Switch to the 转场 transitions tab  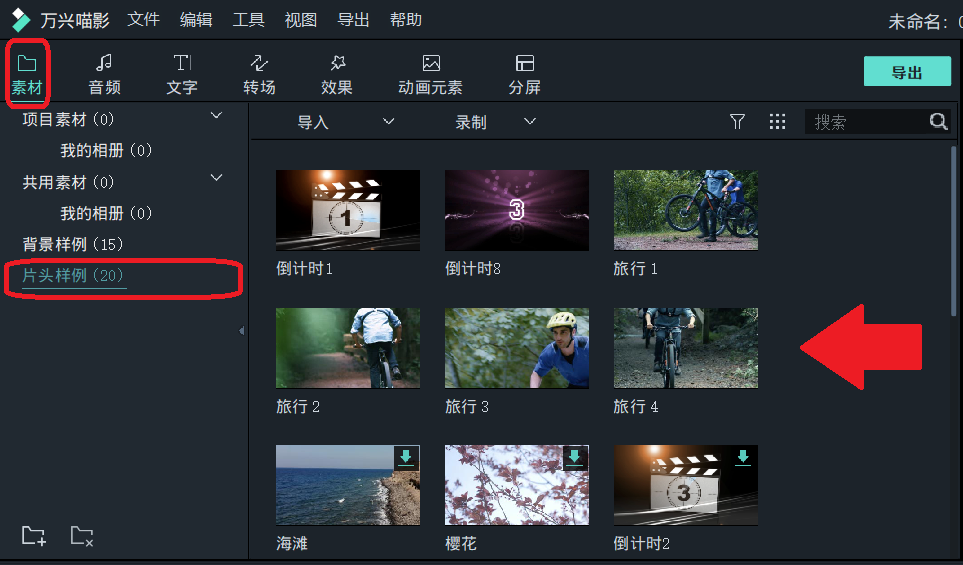(259, 74)
